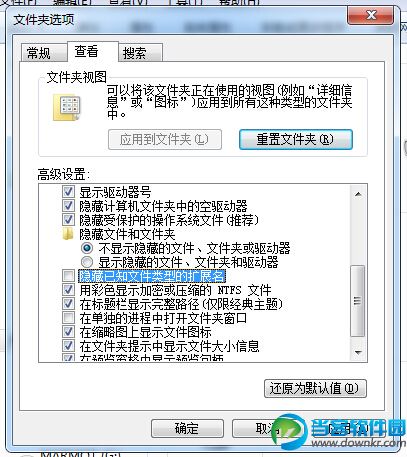Click the folder view icon
407x457 pixels.
pyautogui.click(x=67, y=108)
